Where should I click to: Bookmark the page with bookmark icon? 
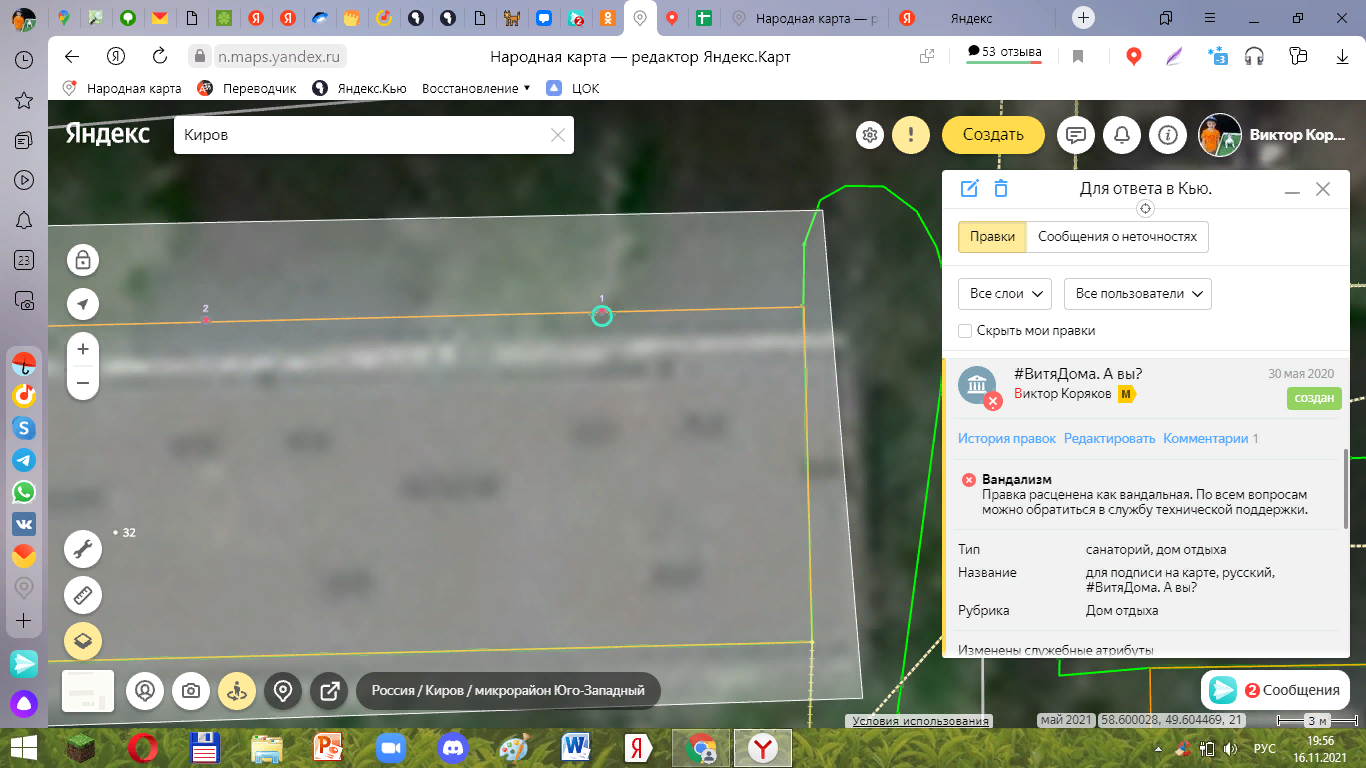pyautogui.click(x=1078, y=57)
